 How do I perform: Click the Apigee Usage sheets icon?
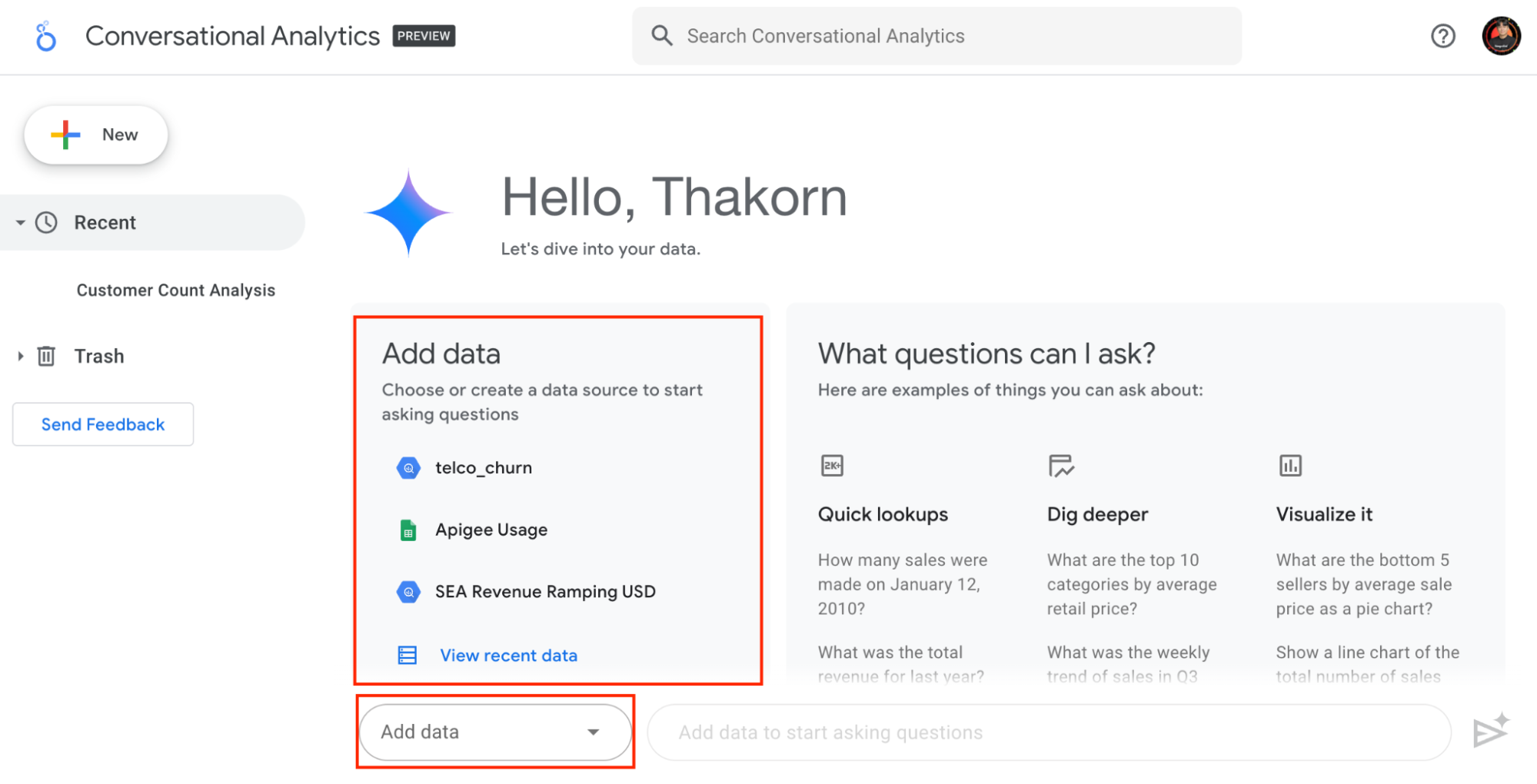click(x=408, y=530)
